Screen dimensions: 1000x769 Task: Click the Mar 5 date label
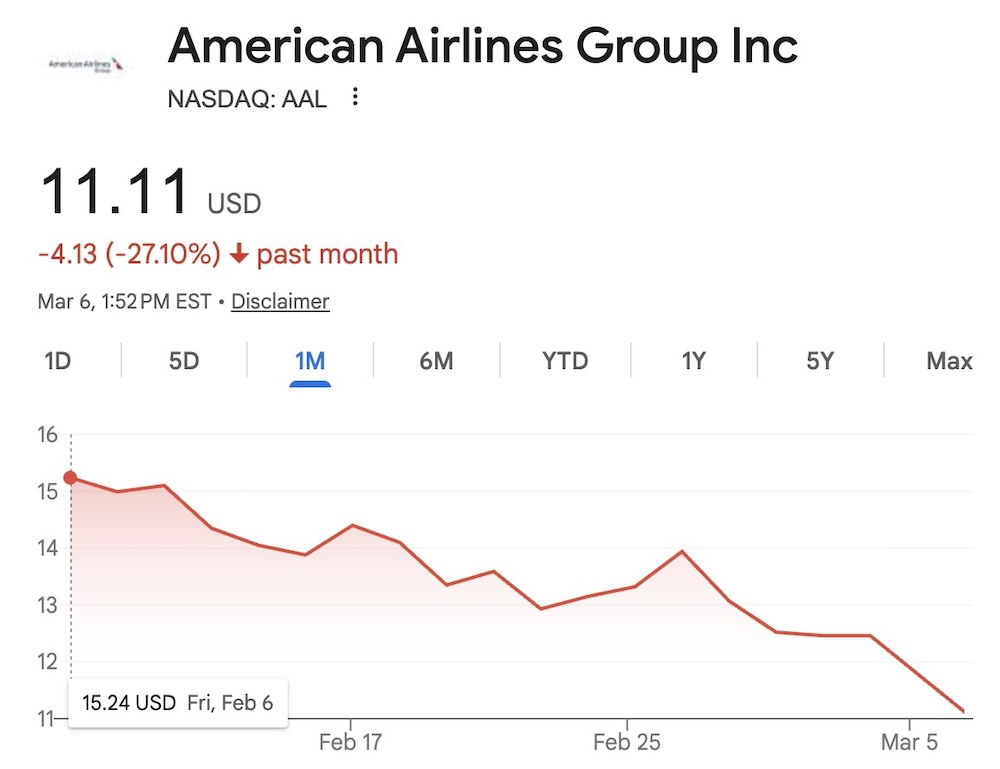click(x=910, y=743)
